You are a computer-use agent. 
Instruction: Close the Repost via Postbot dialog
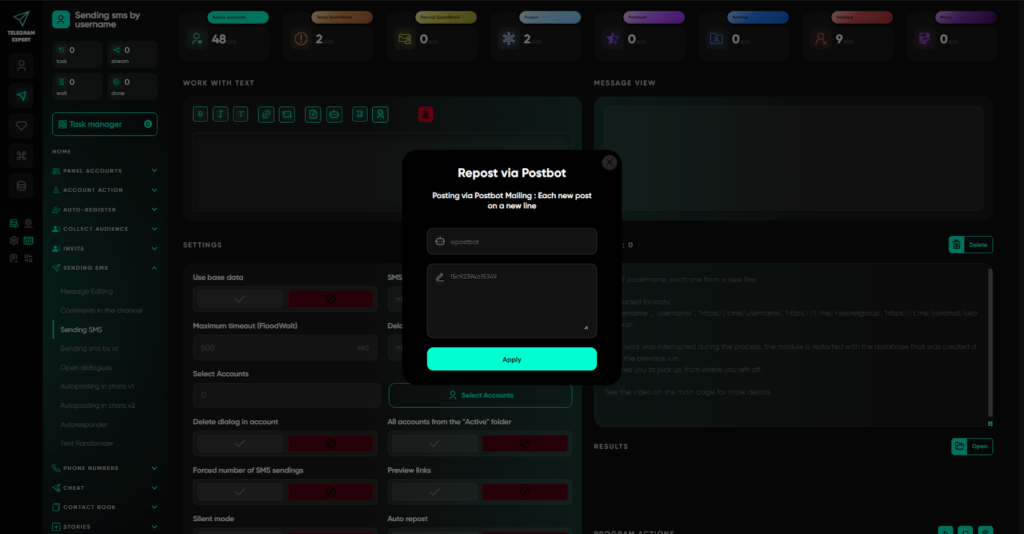pos(609,162)
